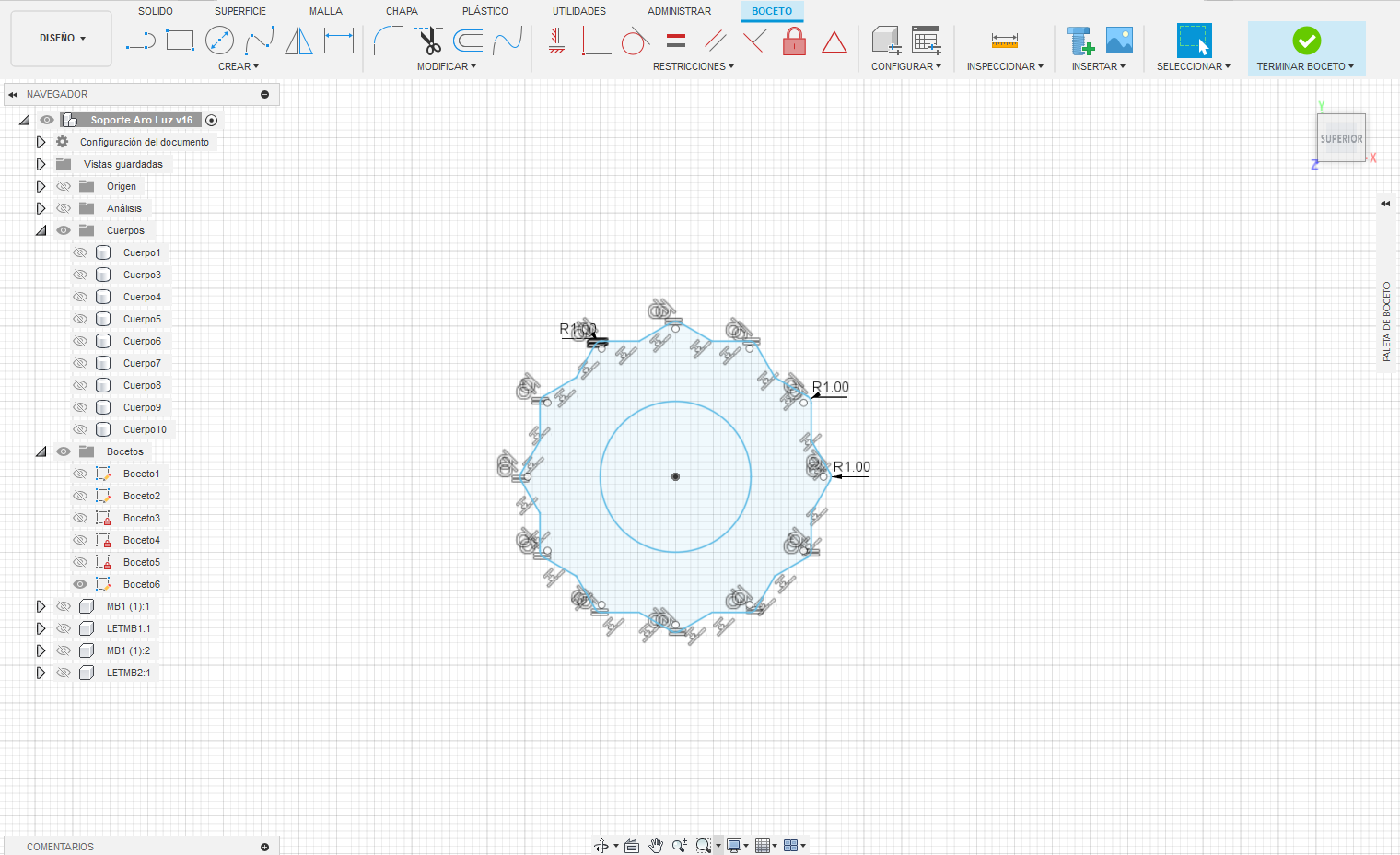Expand the Origen folder
Screen dimensions: 1400x855
[x=41, y=186]
